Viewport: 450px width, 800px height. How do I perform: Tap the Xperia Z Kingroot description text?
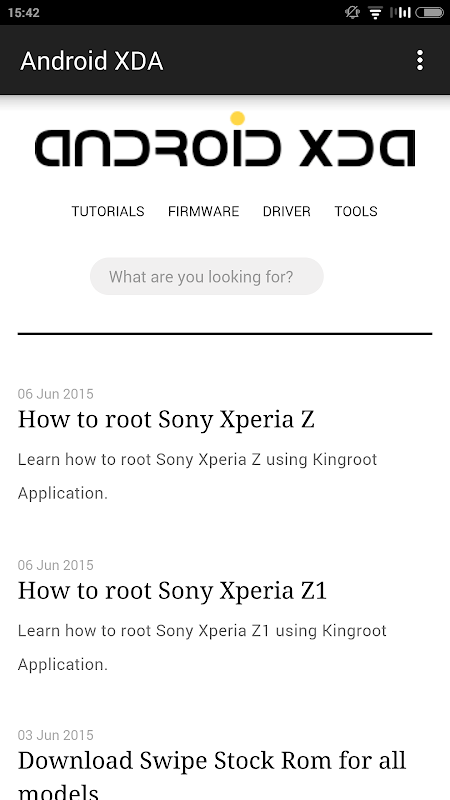[197, 476]
